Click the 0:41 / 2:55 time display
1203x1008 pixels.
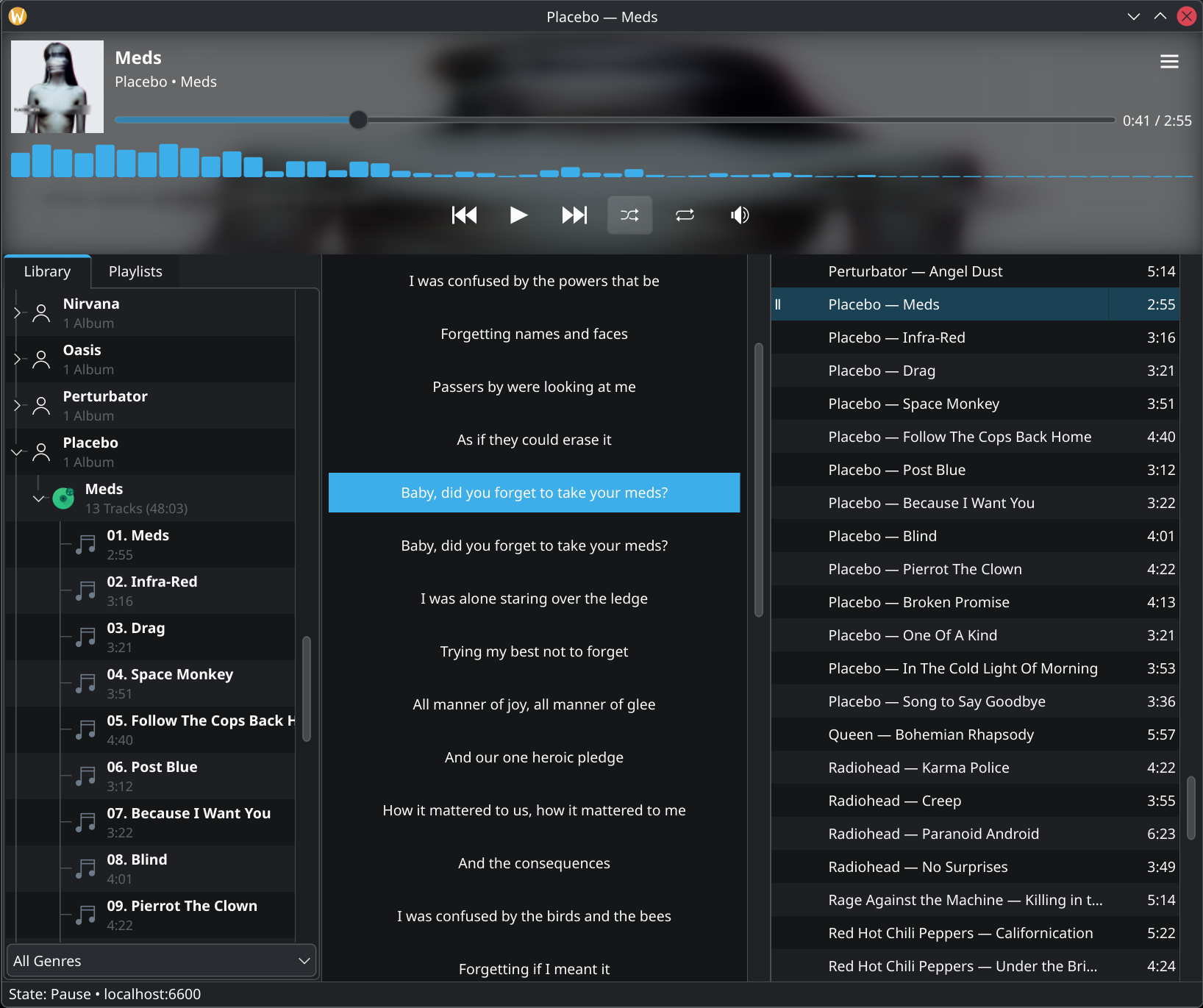1157,121
